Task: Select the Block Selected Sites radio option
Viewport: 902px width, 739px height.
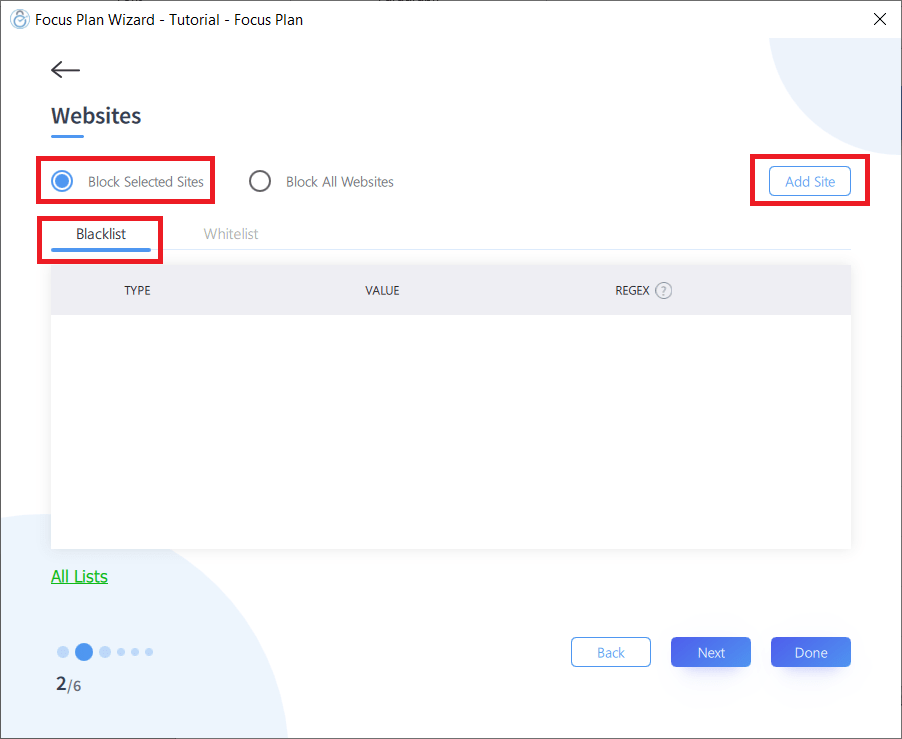Action: [63, 181]
